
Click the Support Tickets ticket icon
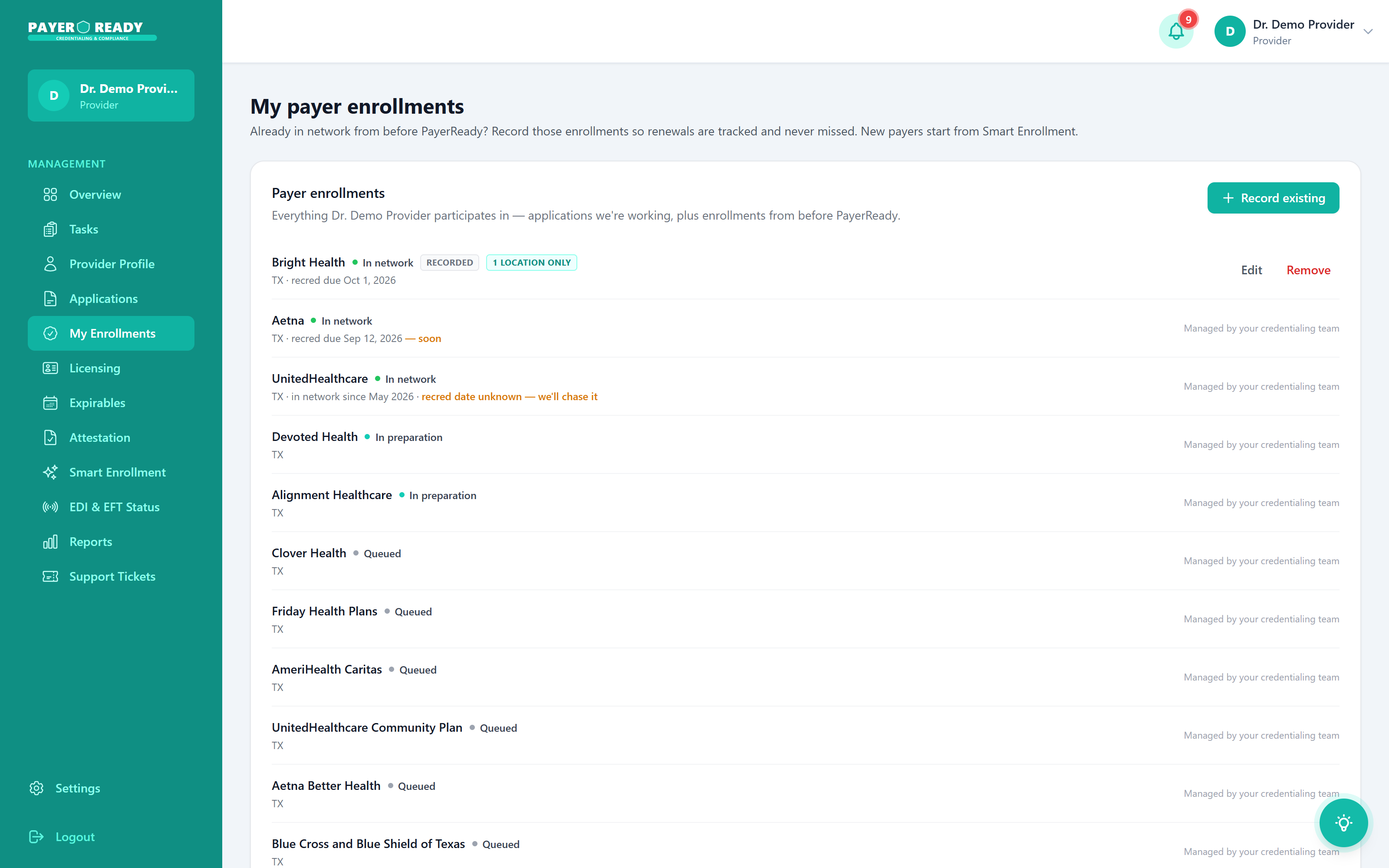[50, 576]
